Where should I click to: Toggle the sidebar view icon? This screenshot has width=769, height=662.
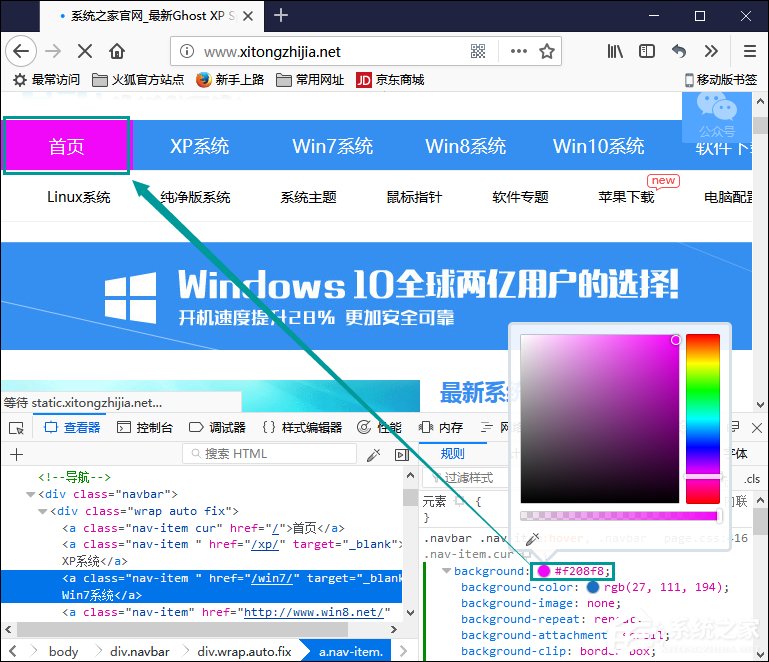(647, 51)
